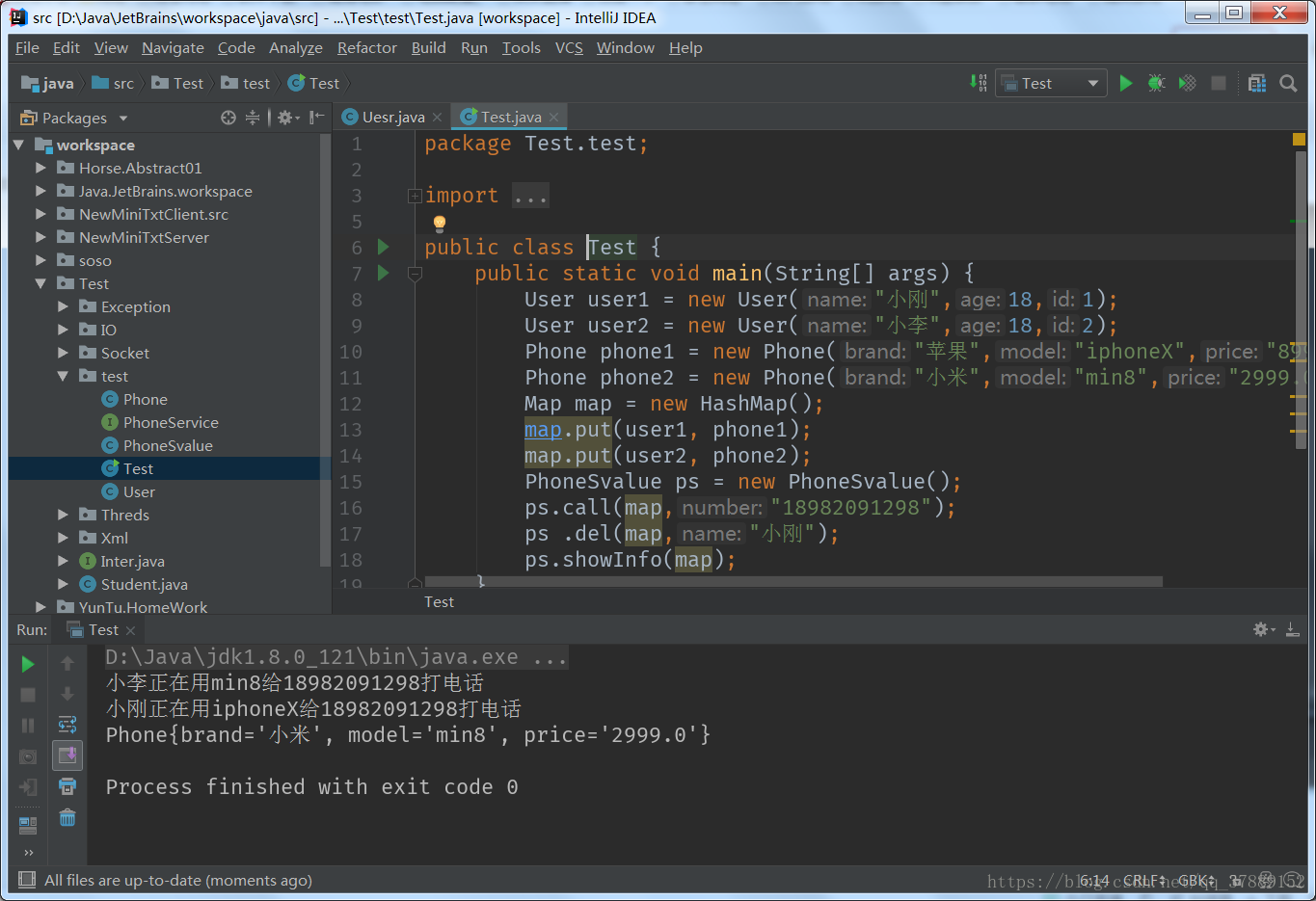Screen dimensions: 1316x901
Task: Open the Test run configuration dropdown
Action: tap(1051, 84)
